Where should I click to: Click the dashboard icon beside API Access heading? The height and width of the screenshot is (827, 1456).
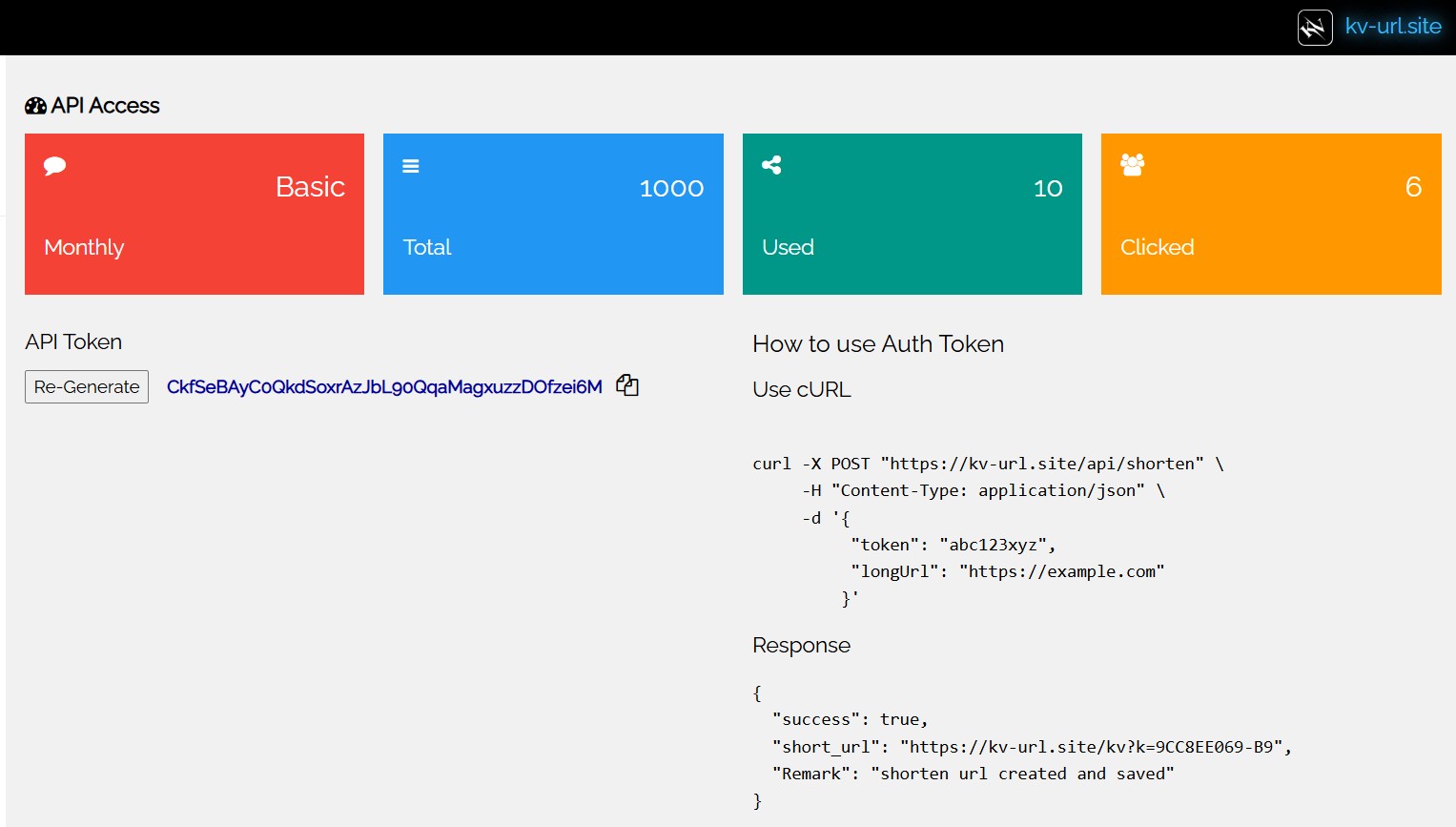click(x=34, y=105)
